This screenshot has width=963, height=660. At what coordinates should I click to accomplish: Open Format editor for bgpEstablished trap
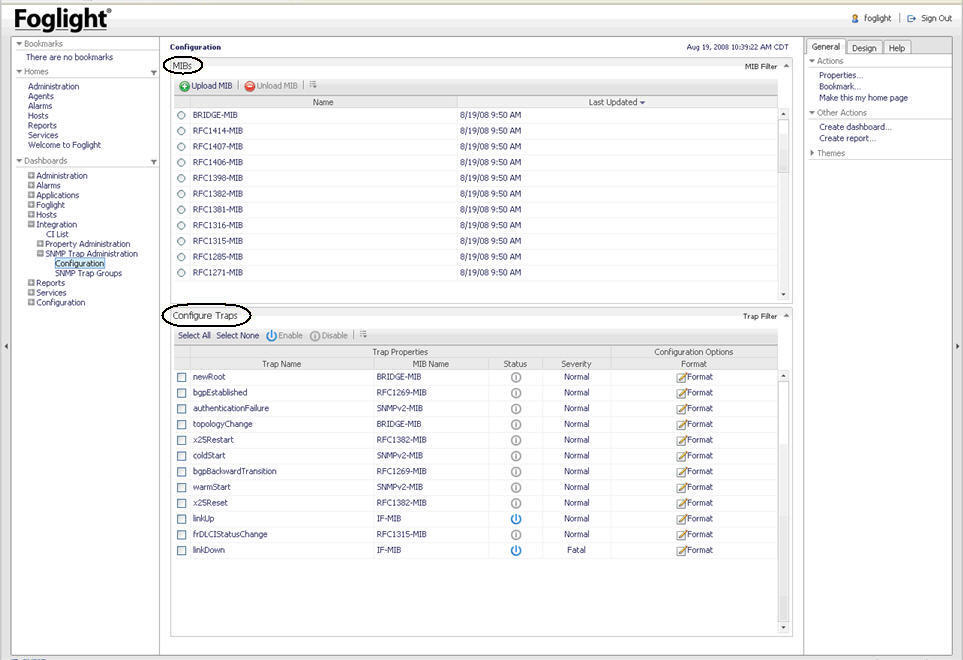point(695,393)
